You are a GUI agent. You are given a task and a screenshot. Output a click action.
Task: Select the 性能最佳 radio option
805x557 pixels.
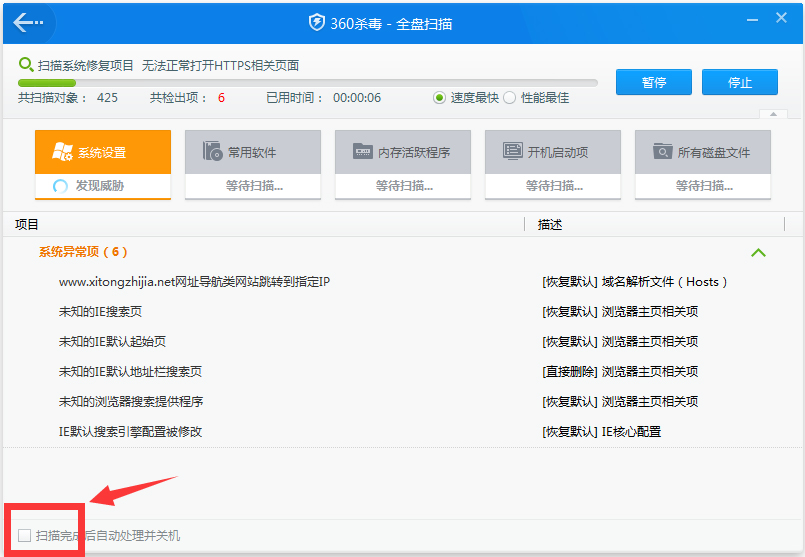pyautogui.click(x=509, y=98)
